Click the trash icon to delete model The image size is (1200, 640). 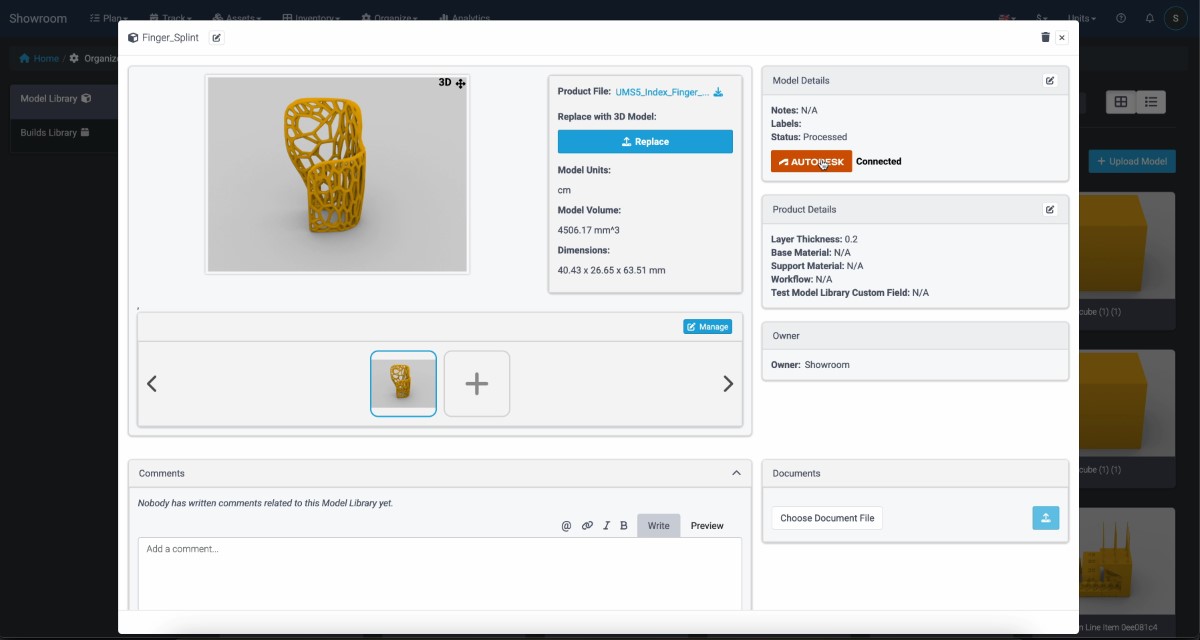click(1045, 37)
